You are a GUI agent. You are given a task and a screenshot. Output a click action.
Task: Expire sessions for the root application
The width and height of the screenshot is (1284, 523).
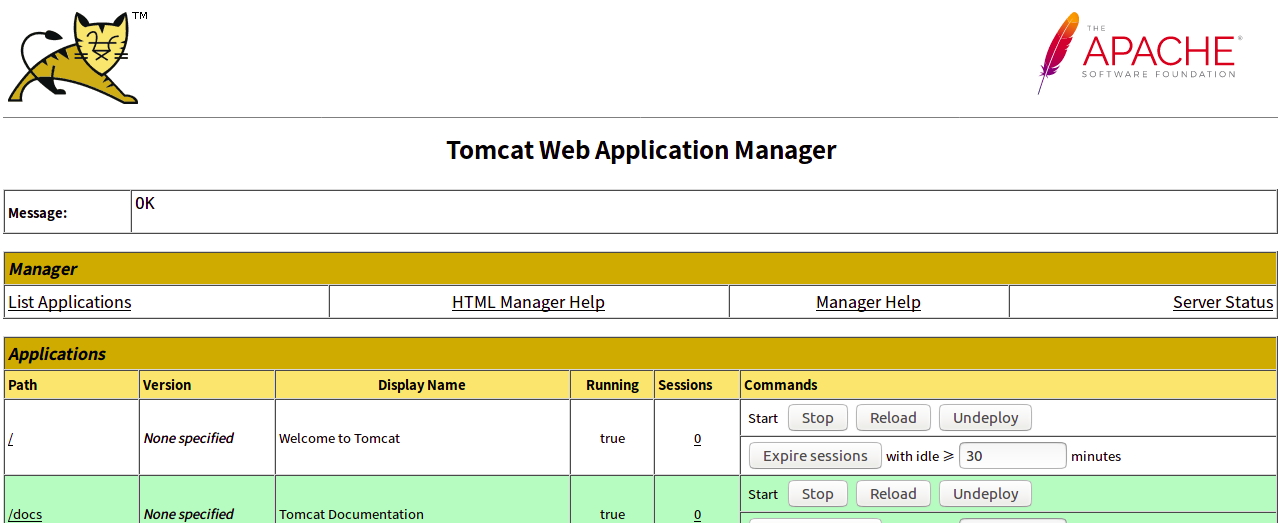815,456
